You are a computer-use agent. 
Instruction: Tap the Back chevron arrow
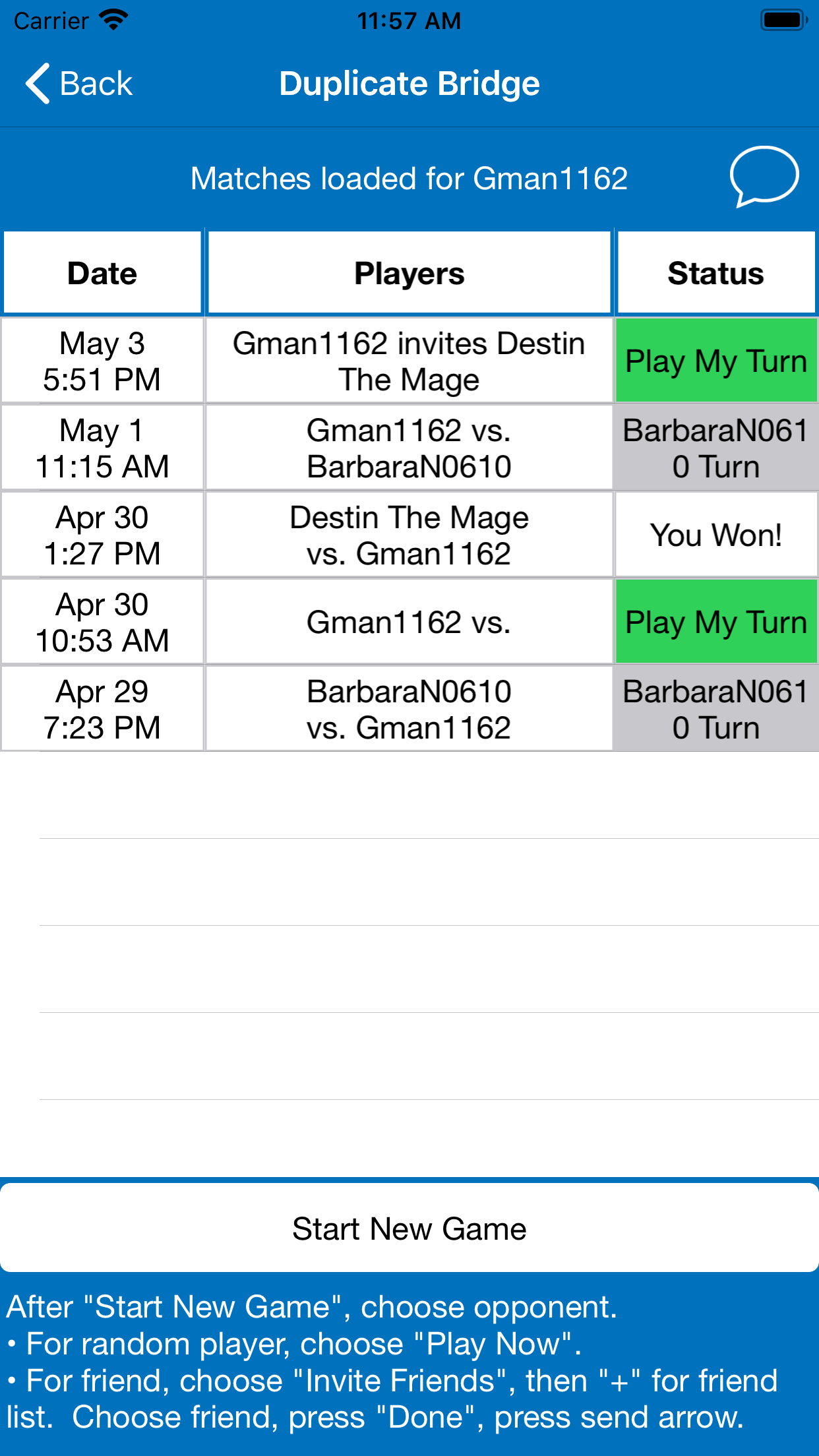click(38, 84)
